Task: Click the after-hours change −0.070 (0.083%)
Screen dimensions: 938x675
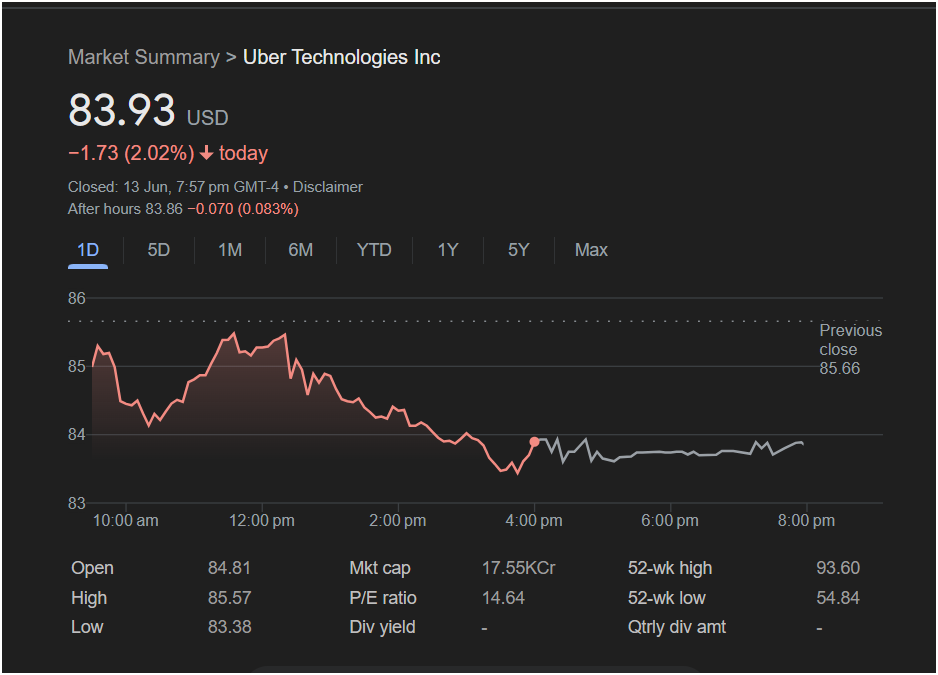Action: coord(243,209)
